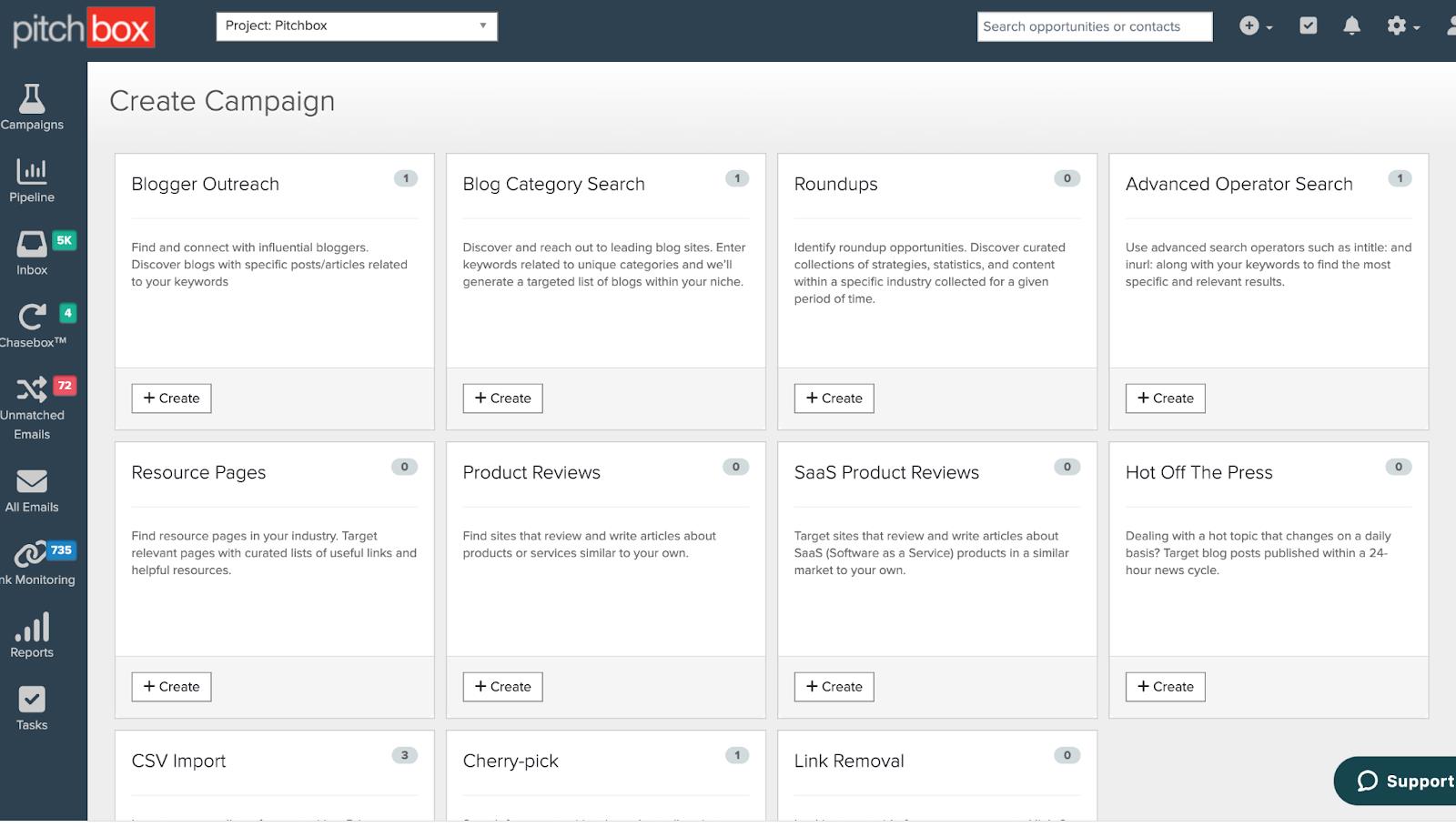Select the Roundups card title
1456x827 pixels.
coord(835,184)
